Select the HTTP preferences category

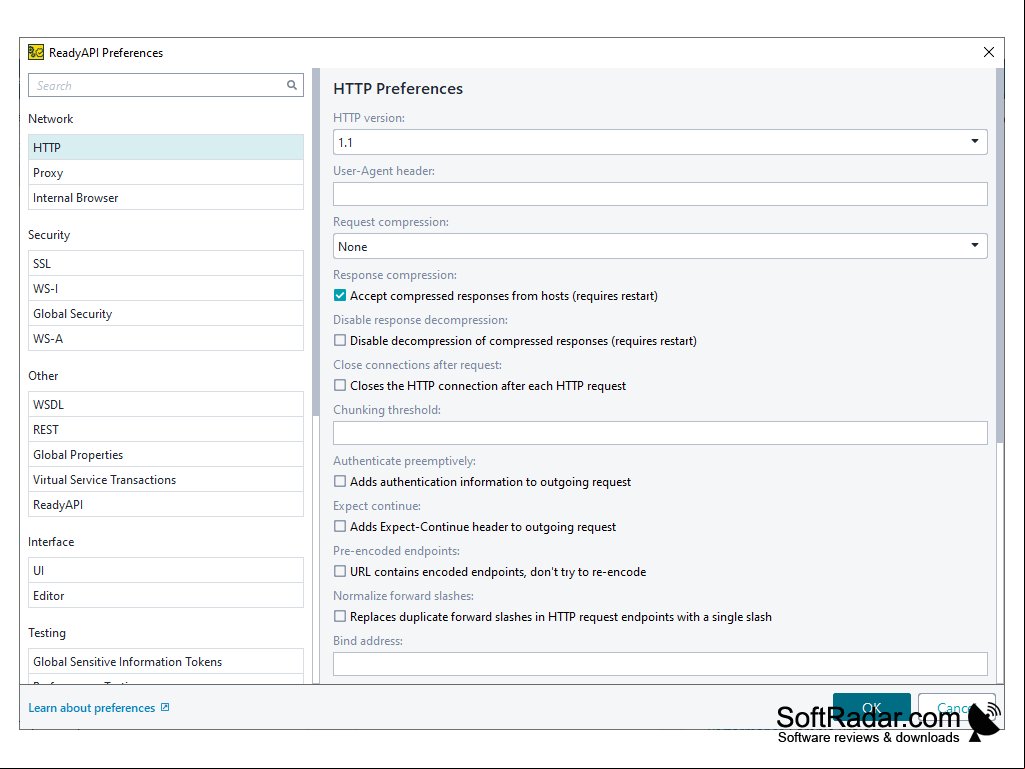[x=166, y=147]
